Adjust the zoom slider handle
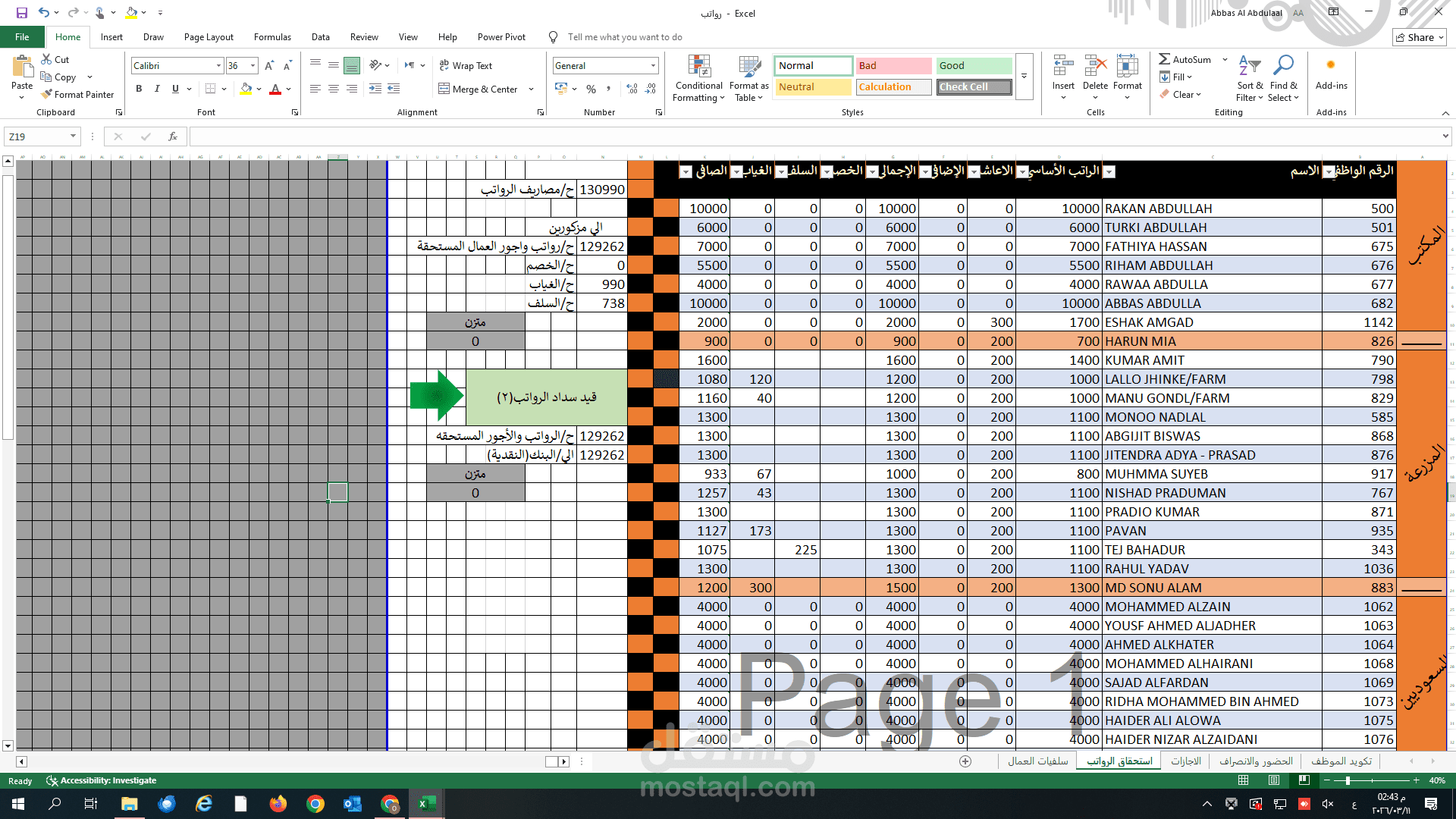The image size is (1456, 819). tap(1348, 780)
